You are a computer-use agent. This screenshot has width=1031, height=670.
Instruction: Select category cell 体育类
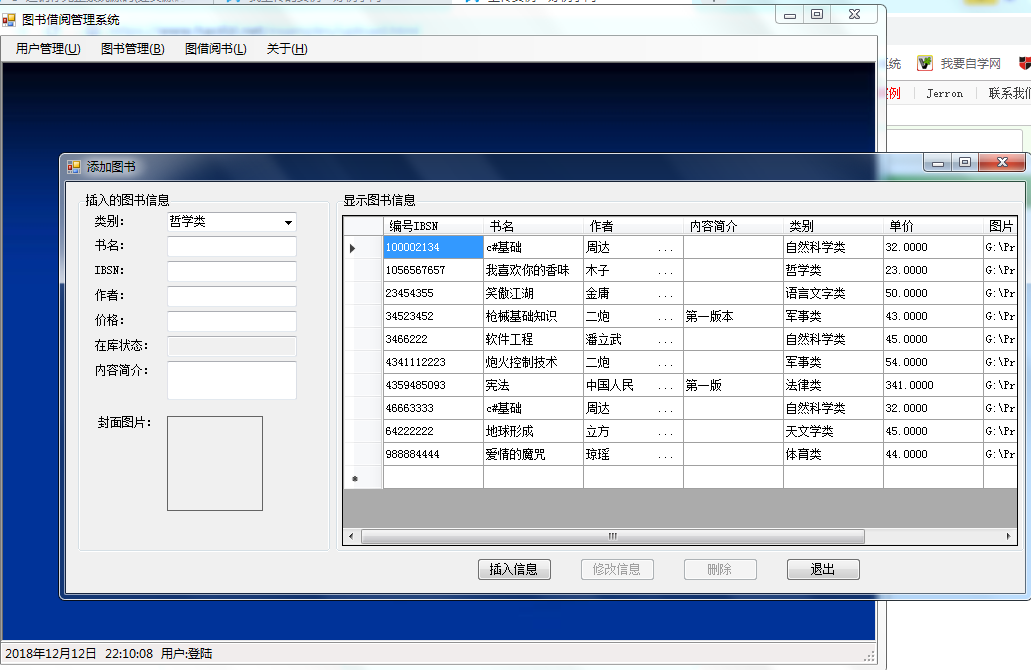click(x=833, y=454)
